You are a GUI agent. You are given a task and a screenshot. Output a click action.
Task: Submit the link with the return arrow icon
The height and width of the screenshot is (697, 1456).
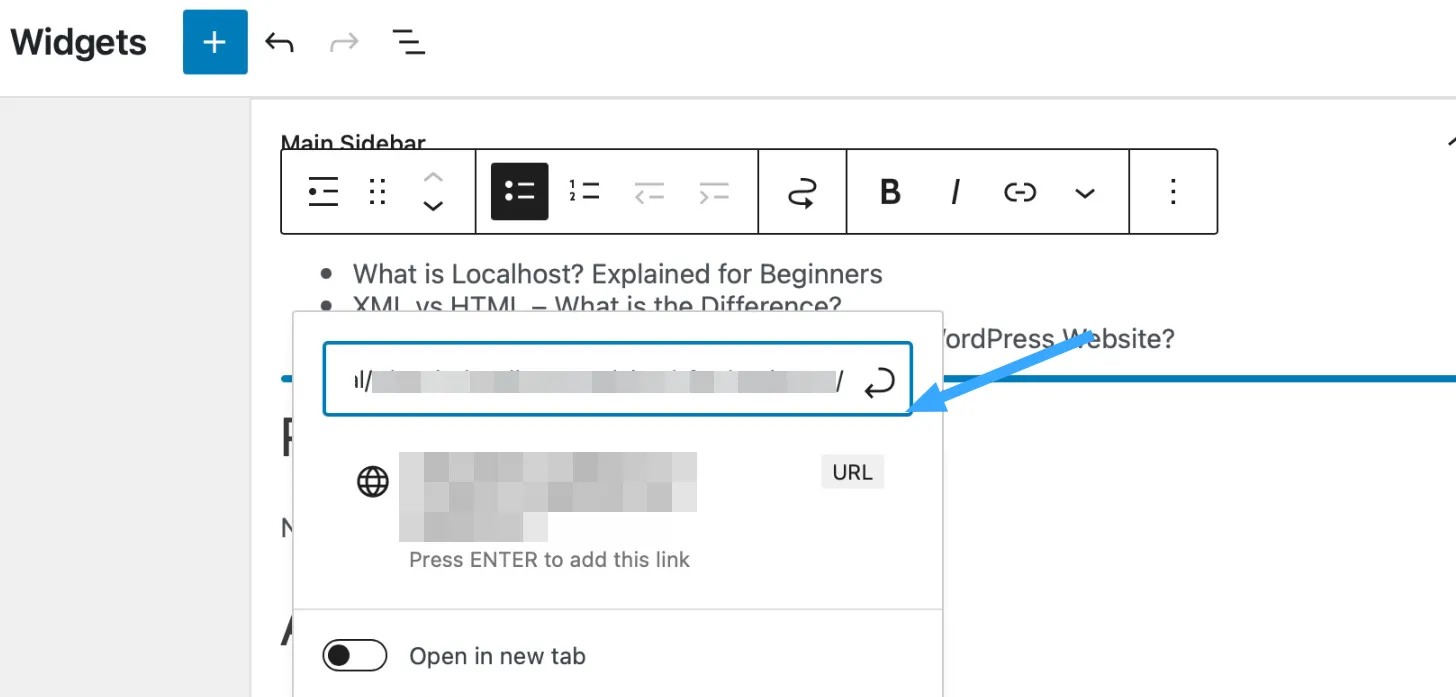(x=879, y=381)
